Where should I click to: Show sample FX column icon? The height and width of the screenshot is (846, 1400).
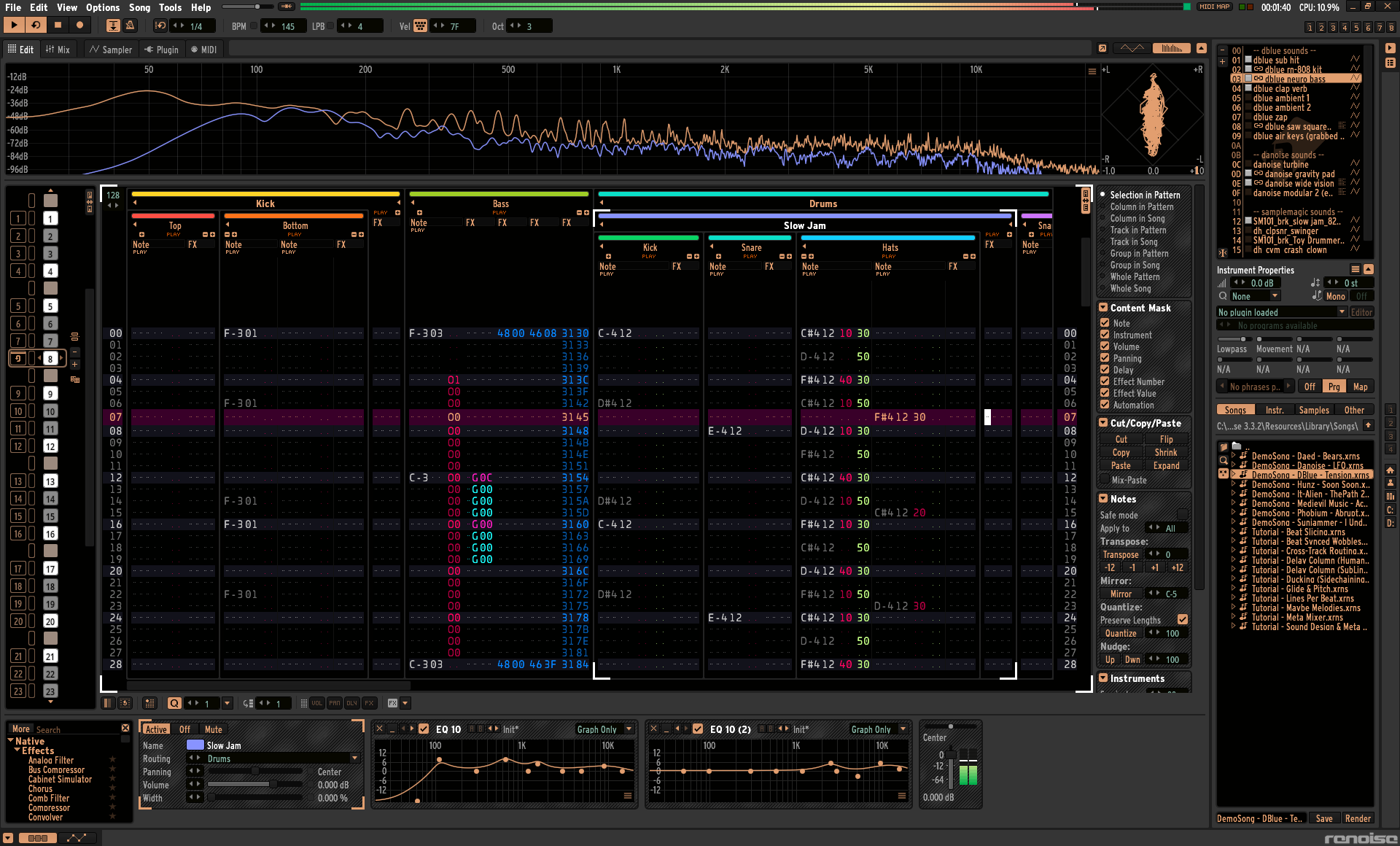coord(369,703)
